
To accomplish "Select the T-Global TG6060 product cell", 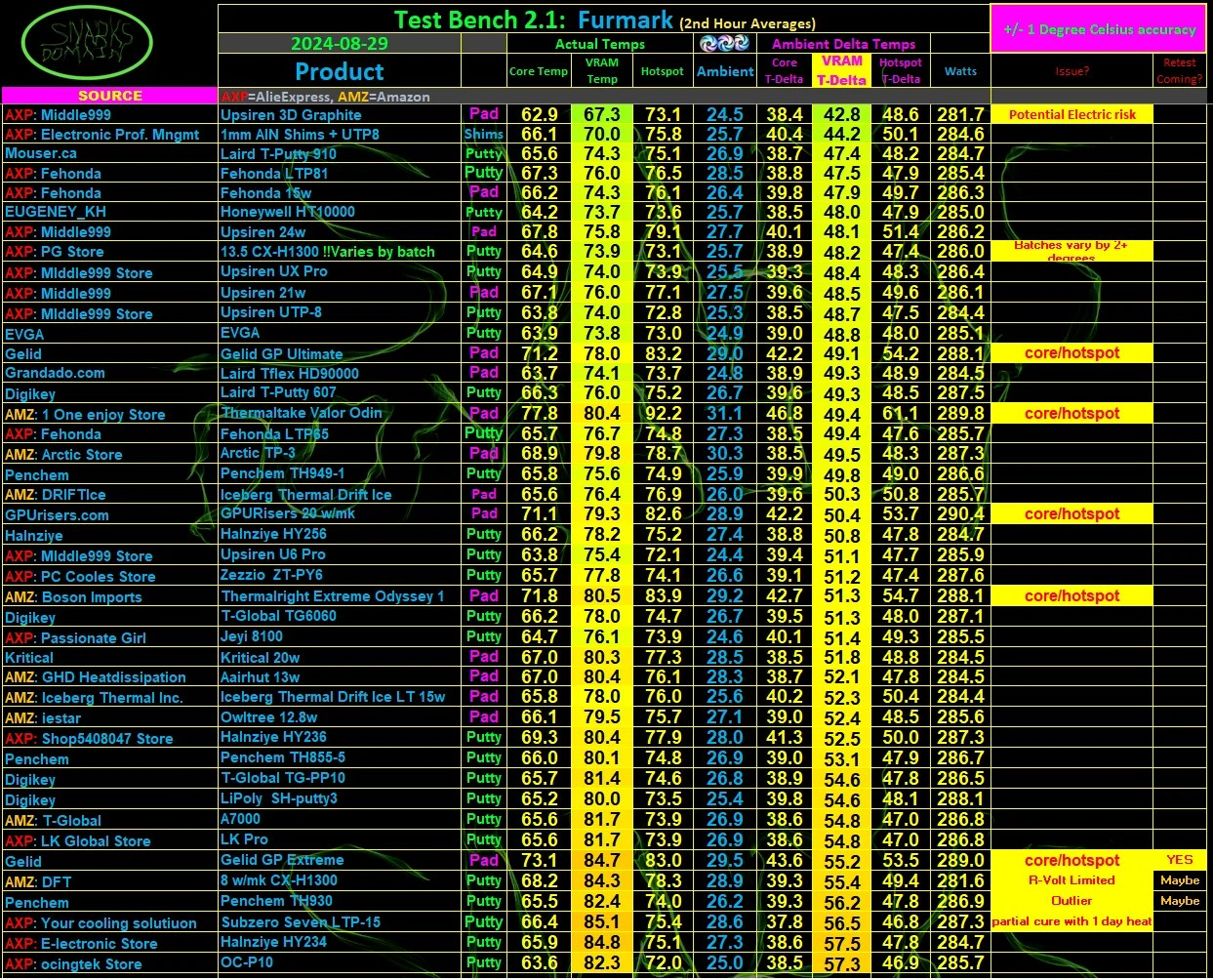I will 340,616.
